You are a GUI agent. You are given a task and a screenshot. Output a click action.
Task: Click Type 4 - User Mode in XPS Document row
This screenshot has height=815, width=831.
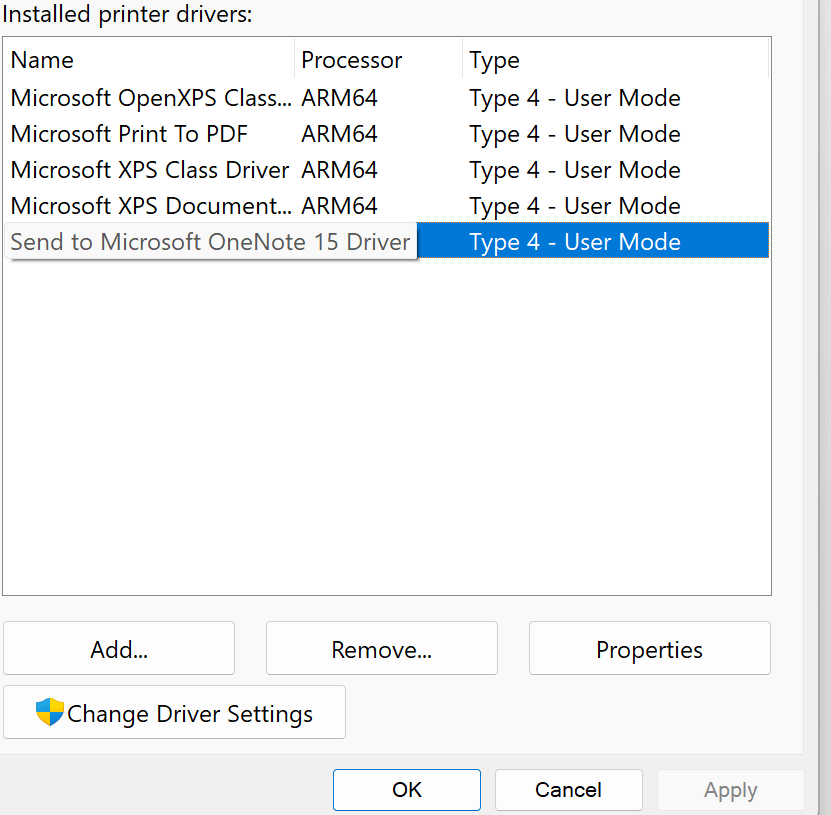[575, 207]
